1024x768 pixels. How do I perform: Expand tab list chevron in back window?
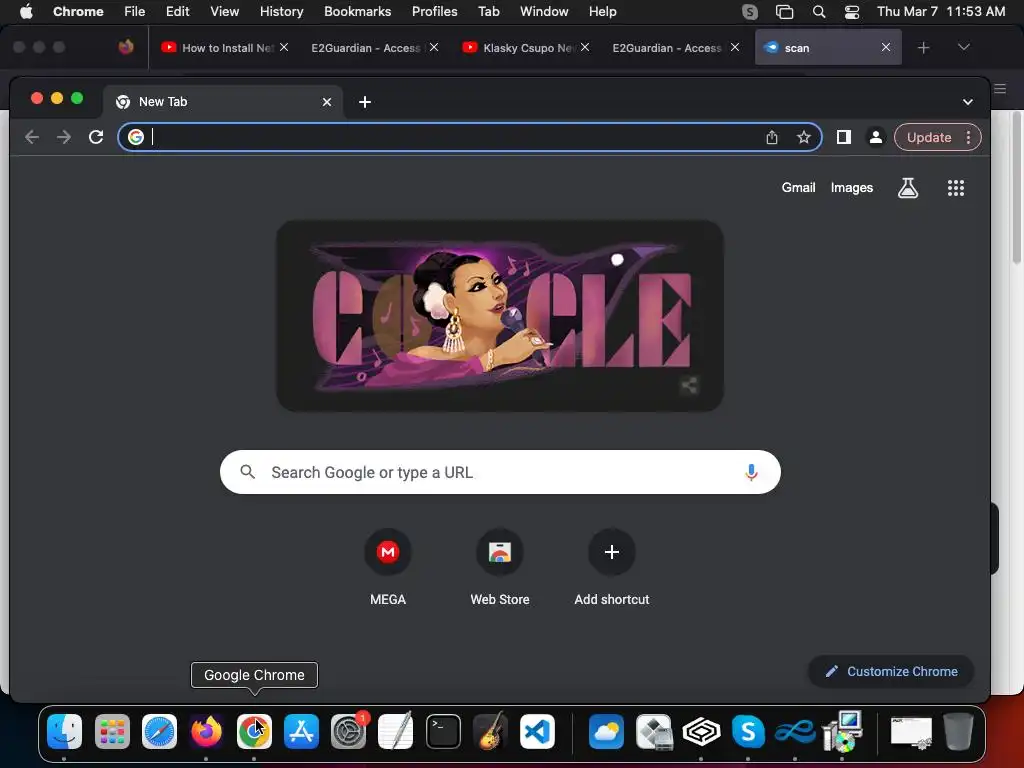point(963,47)
